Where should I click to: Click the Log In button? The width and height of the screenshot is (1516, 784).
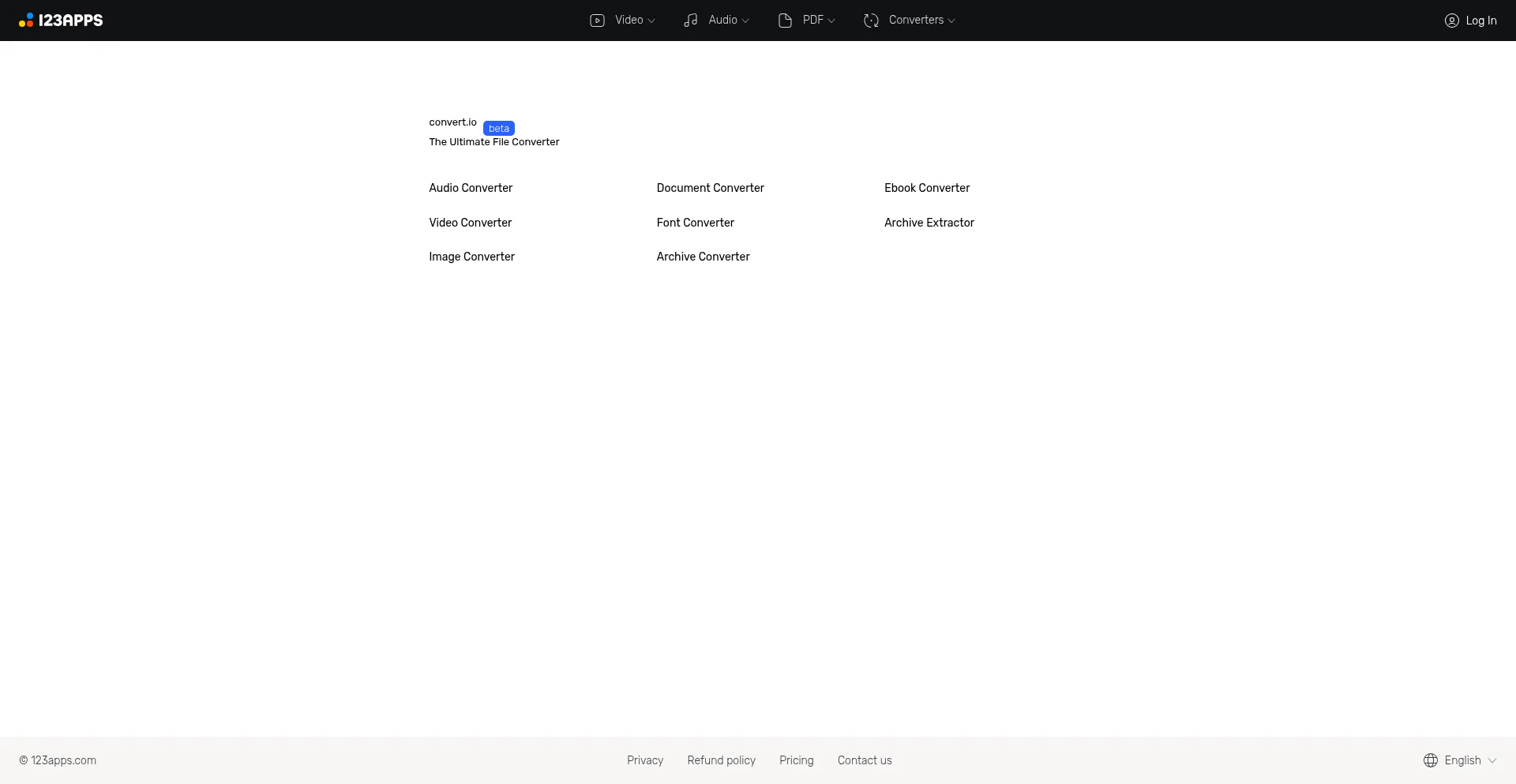coord(1481,21)
